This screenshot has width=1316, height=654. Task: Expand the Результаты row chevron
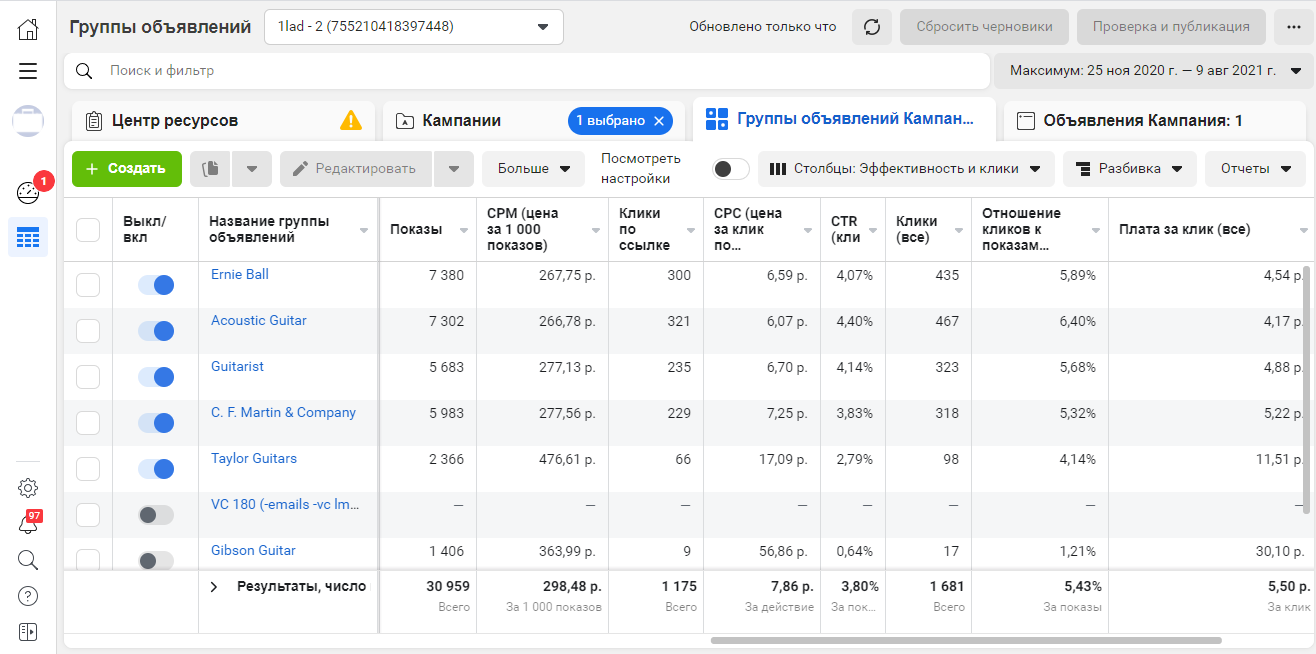(x=214, y=587)
